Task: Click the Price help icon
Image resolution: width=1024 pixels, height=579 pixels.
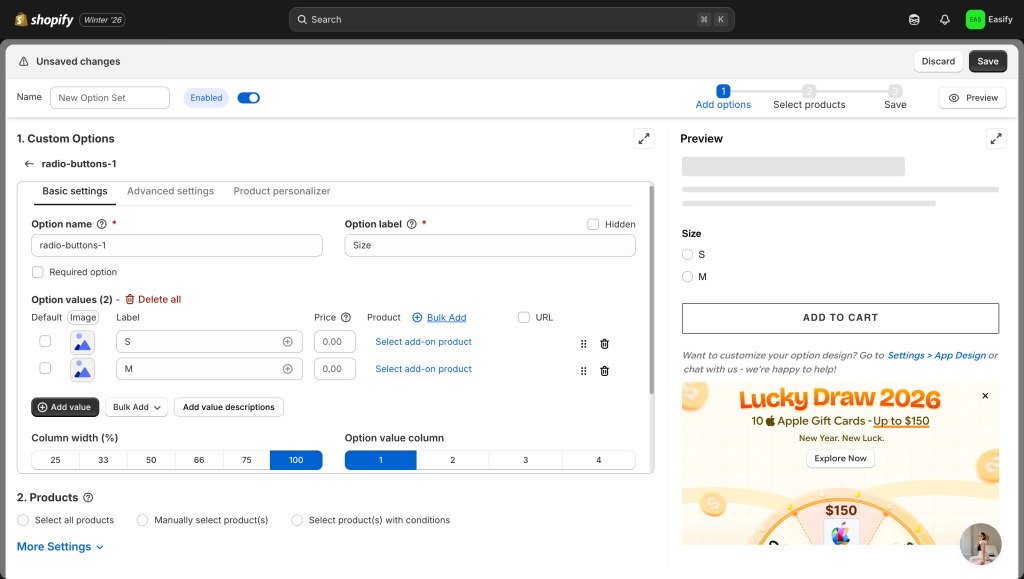Action: pos(346,318)
